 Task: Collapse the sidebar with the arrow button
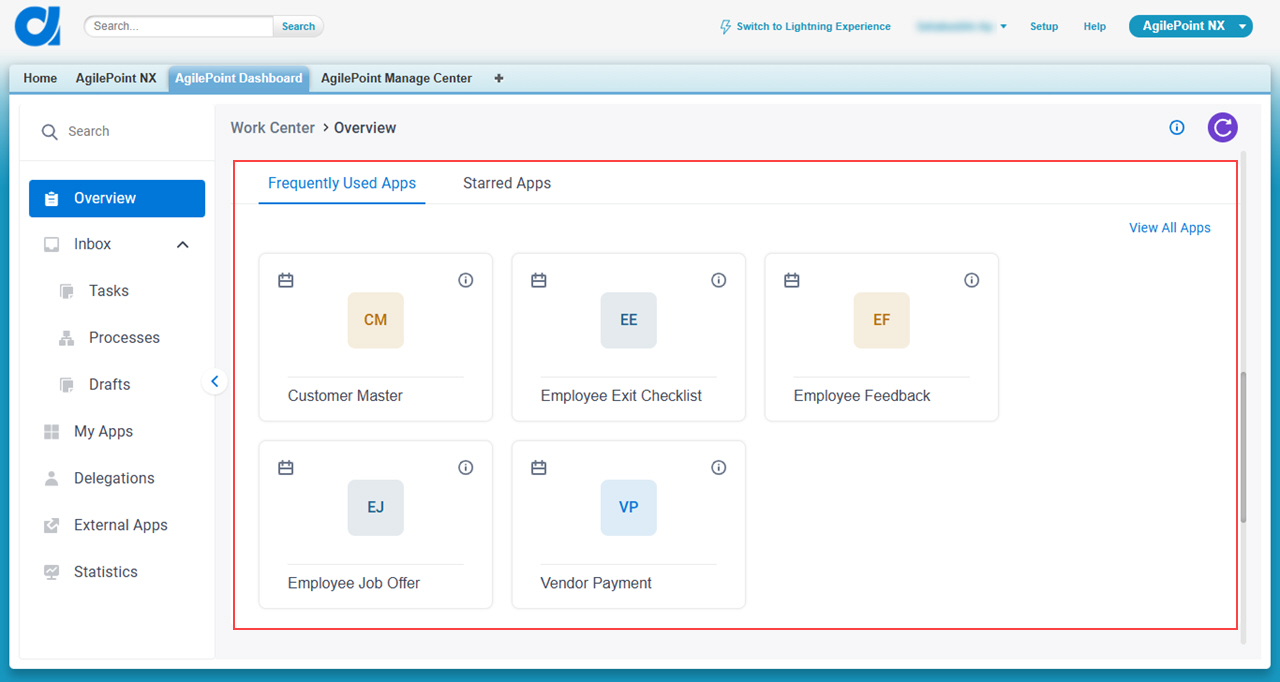click(214, 381)
